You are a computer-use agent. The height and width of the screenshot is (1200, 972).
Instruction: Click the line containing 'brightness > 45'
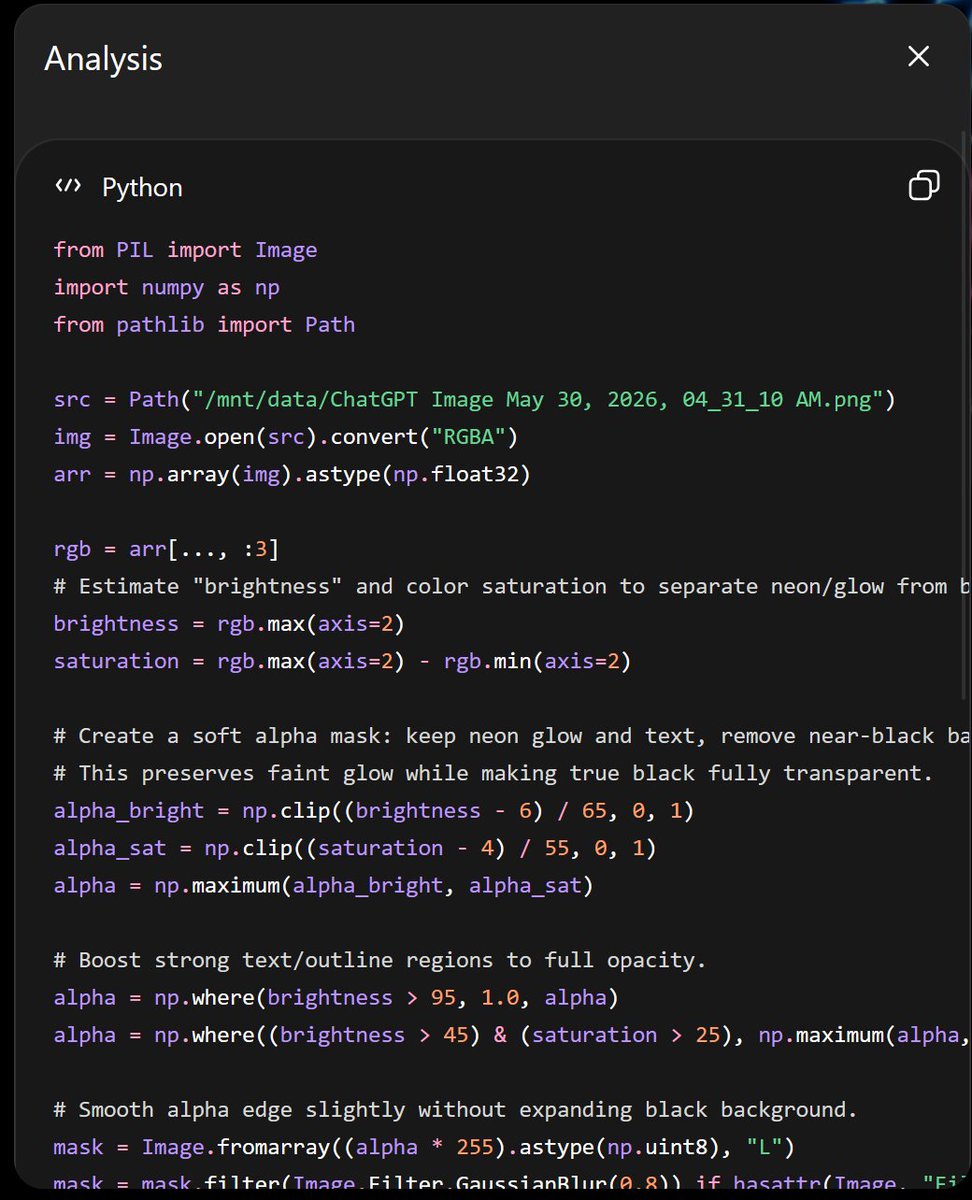click(512, 1034)
